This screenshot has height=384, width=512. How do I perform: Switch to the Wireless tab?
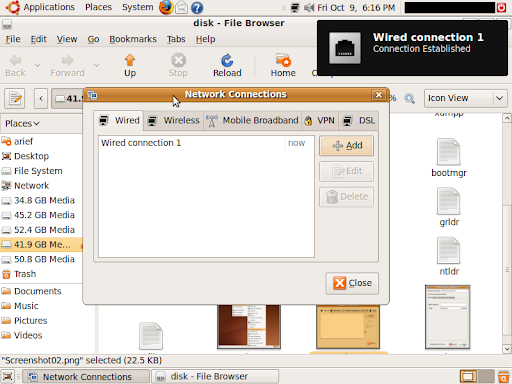tap(173, 120)
